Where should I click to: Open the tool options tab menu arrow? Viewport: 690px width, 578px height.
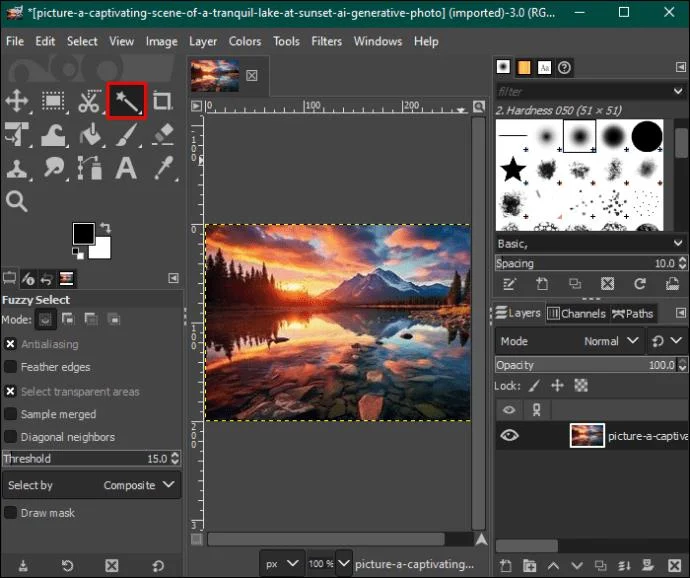173,278
